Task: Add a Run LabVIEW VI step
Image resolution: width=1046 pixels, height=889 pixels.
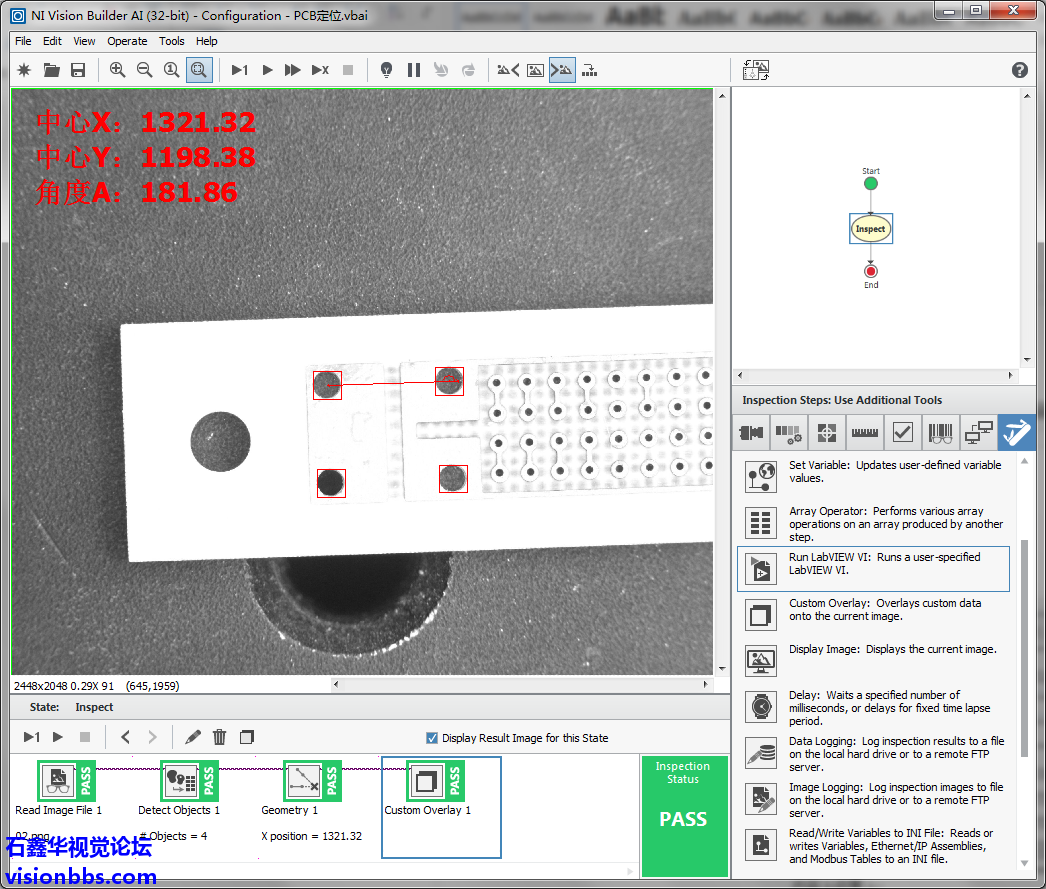Action: 874,569
